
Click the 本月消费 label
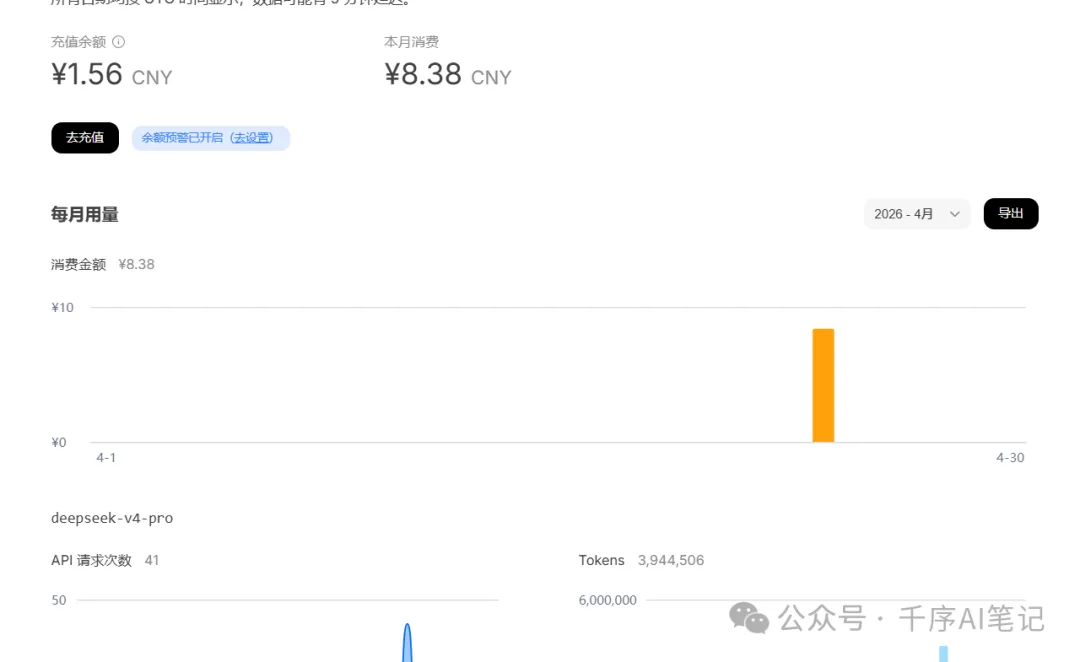point(411,42)
